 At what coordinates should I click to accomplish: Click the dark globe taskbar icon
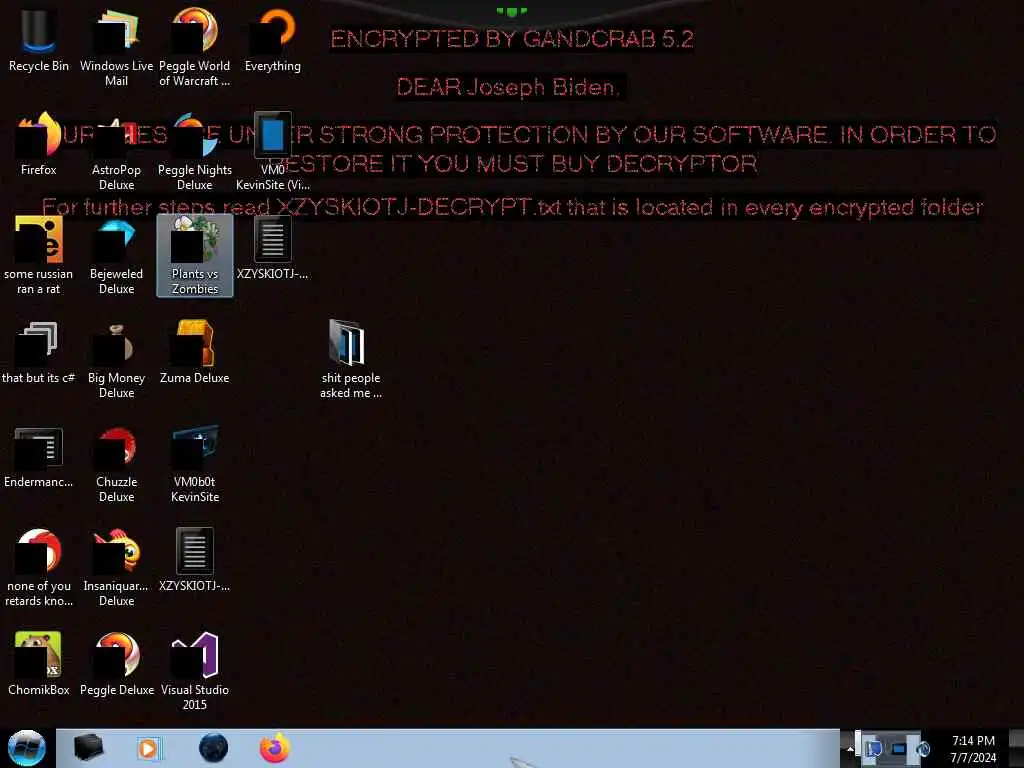[213, 748]
